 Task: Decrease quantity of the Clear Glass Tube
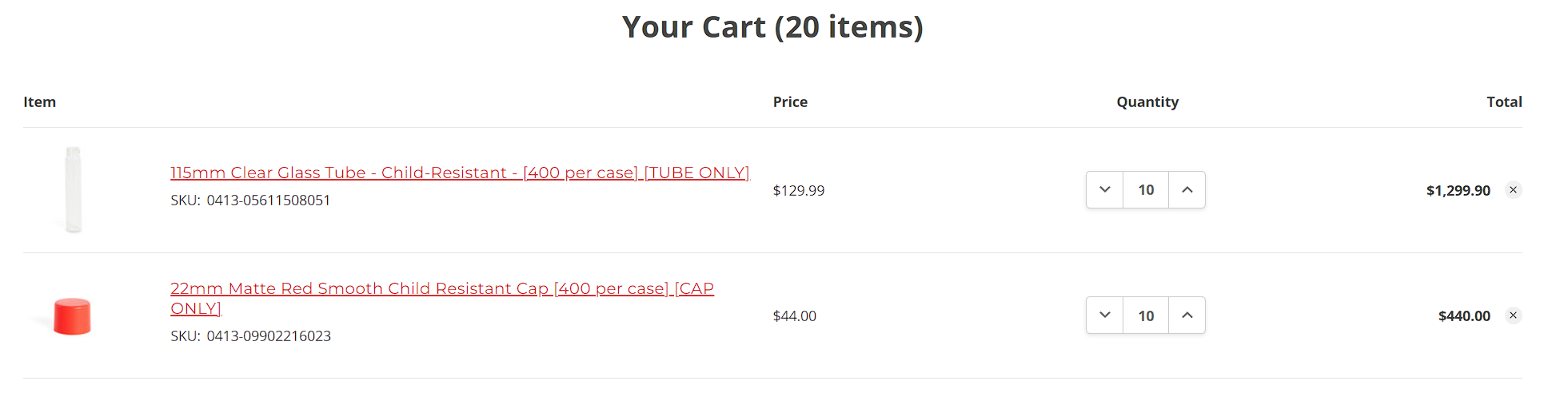(1105, 190)
